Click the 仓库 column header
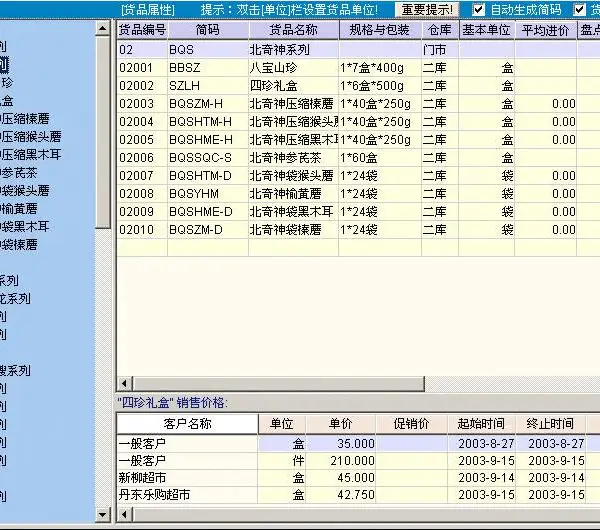 point(440,30)
